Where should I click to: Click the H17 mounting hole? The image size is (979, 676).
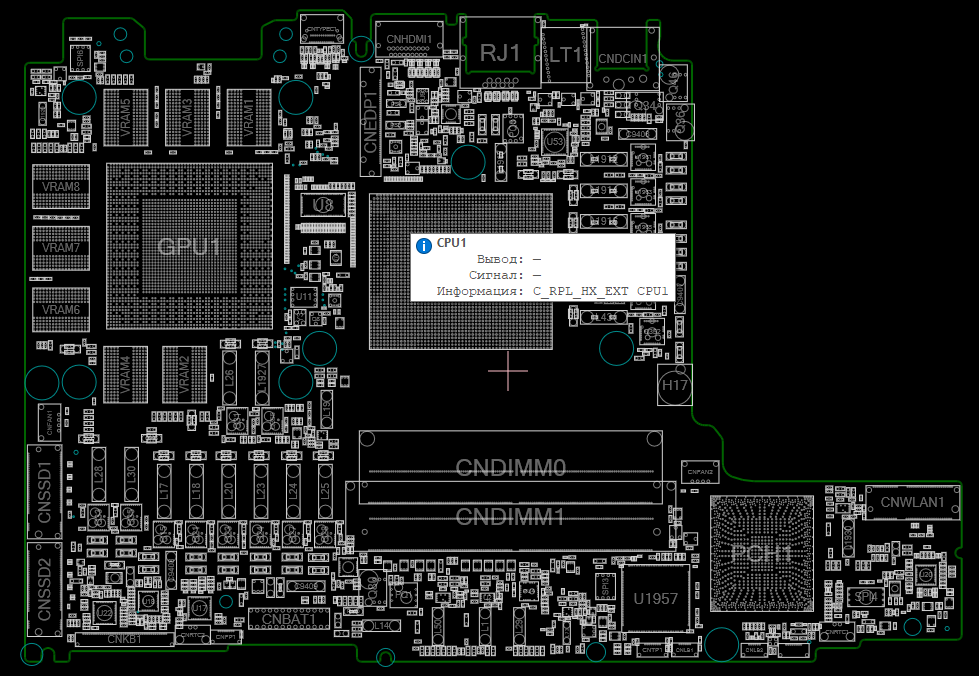tap(675, 385)
